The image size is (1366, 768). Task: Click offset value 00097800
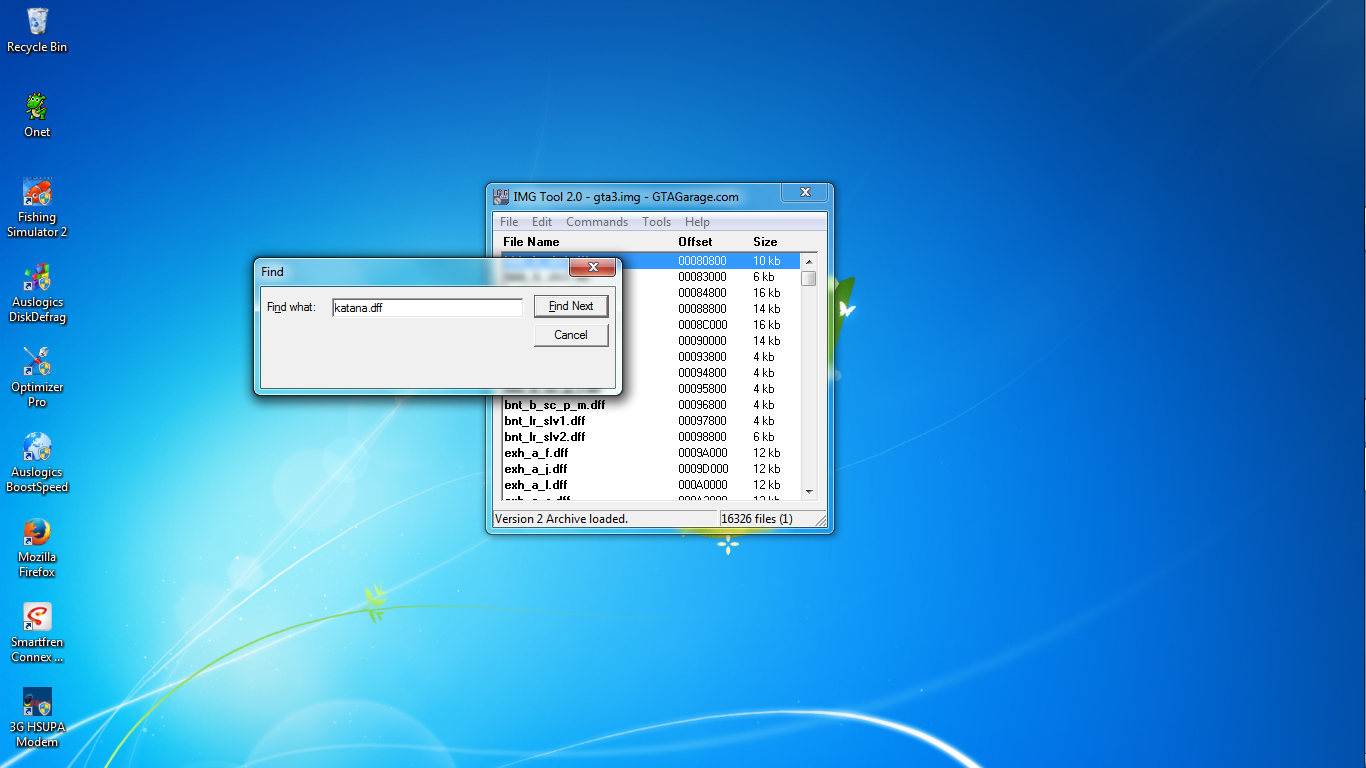[x=702, y=421]
